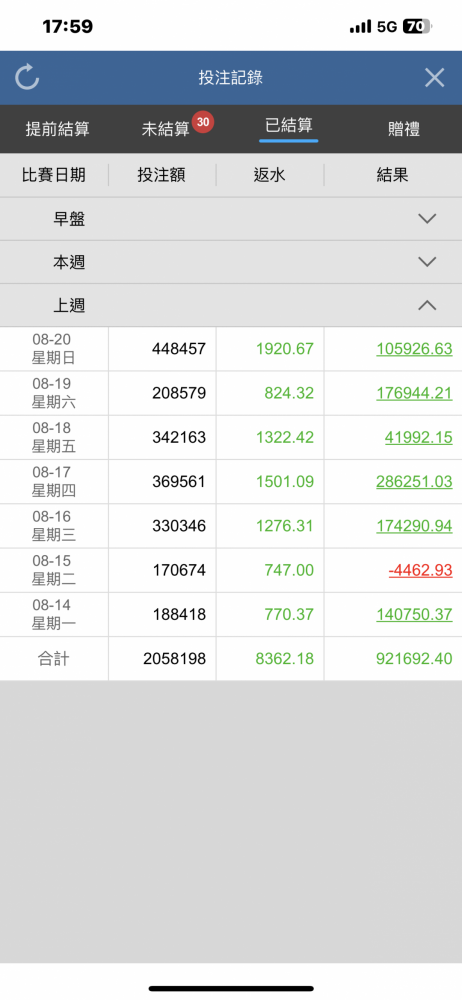Tap the battery indicator in status bar
The height and width of the screenshot is (1000, 462).
click(419, 26)
